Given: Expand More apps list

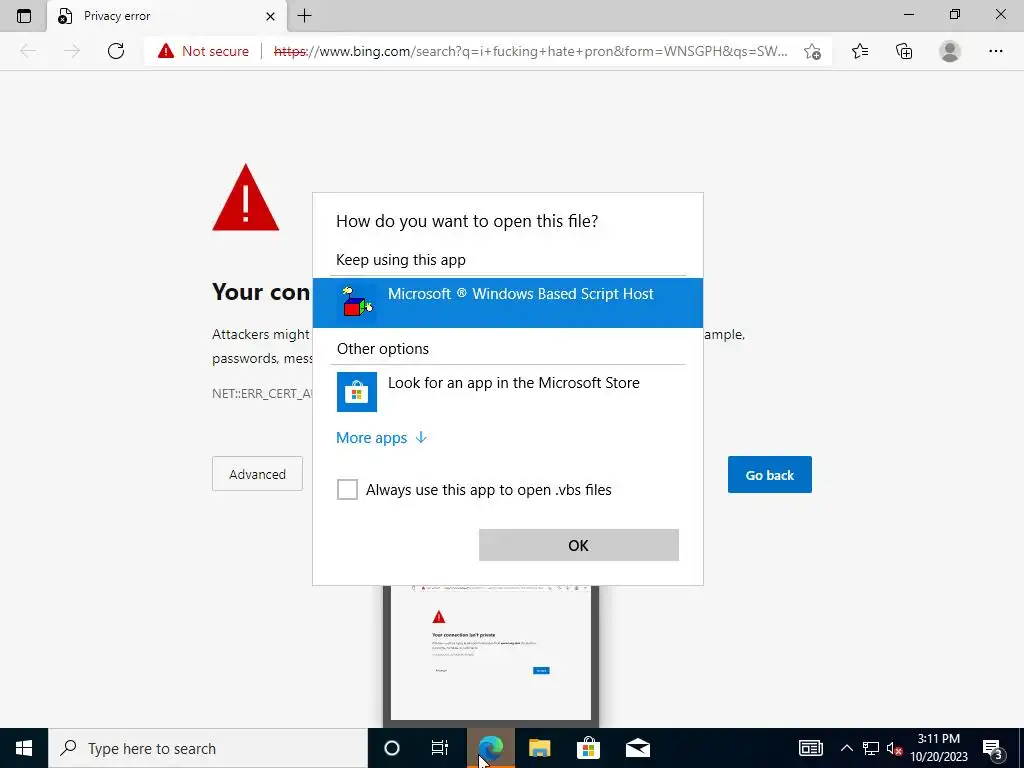Looking at the screenshot, I should tap(381, 438).
